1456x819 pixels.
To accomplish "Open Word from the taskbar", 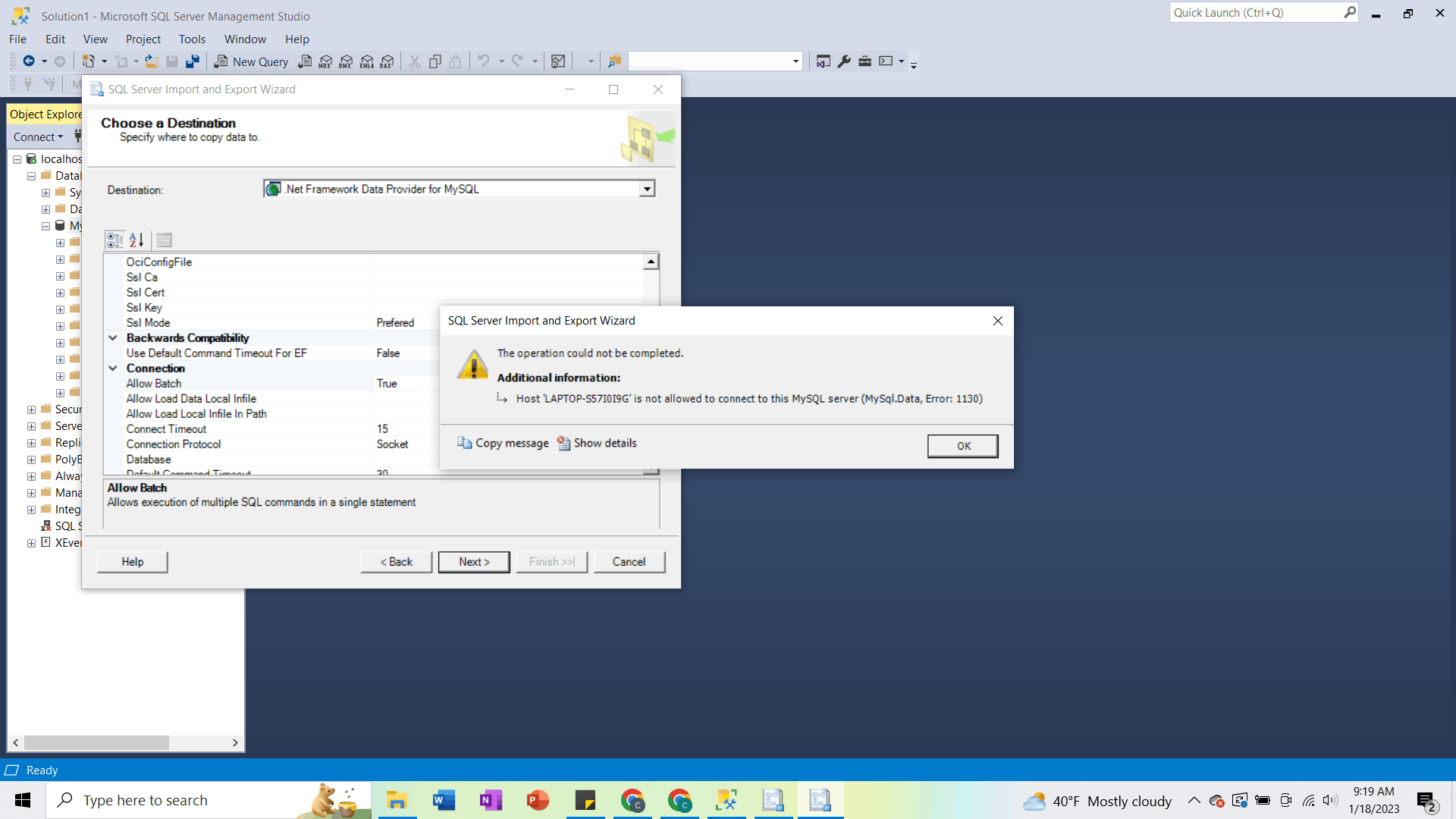I will [x=444, y=800].
